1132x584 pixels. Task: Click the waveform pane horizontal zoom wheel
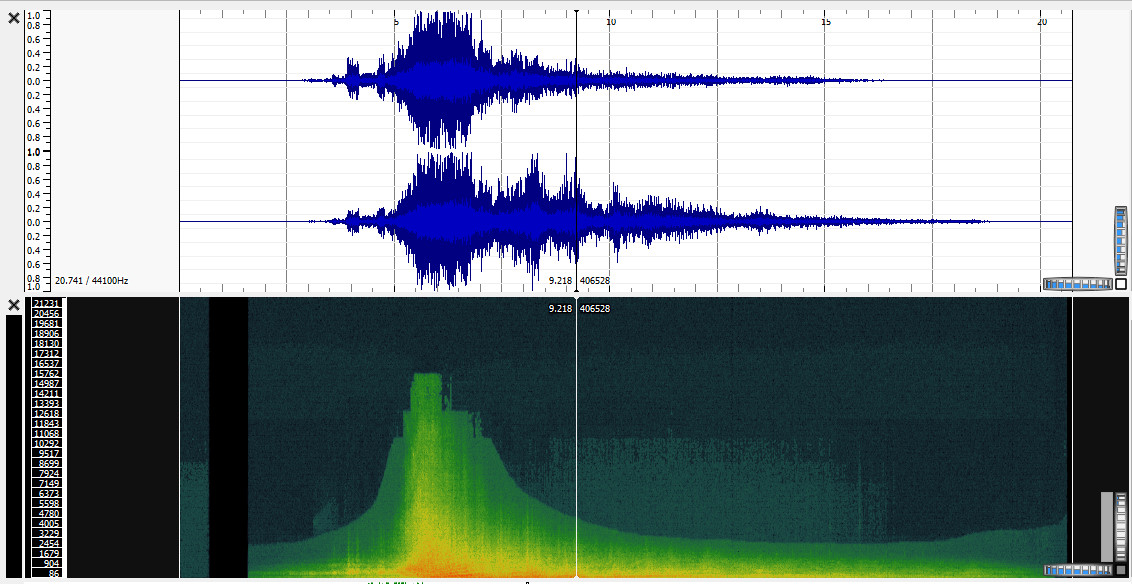pos(1077,284)
